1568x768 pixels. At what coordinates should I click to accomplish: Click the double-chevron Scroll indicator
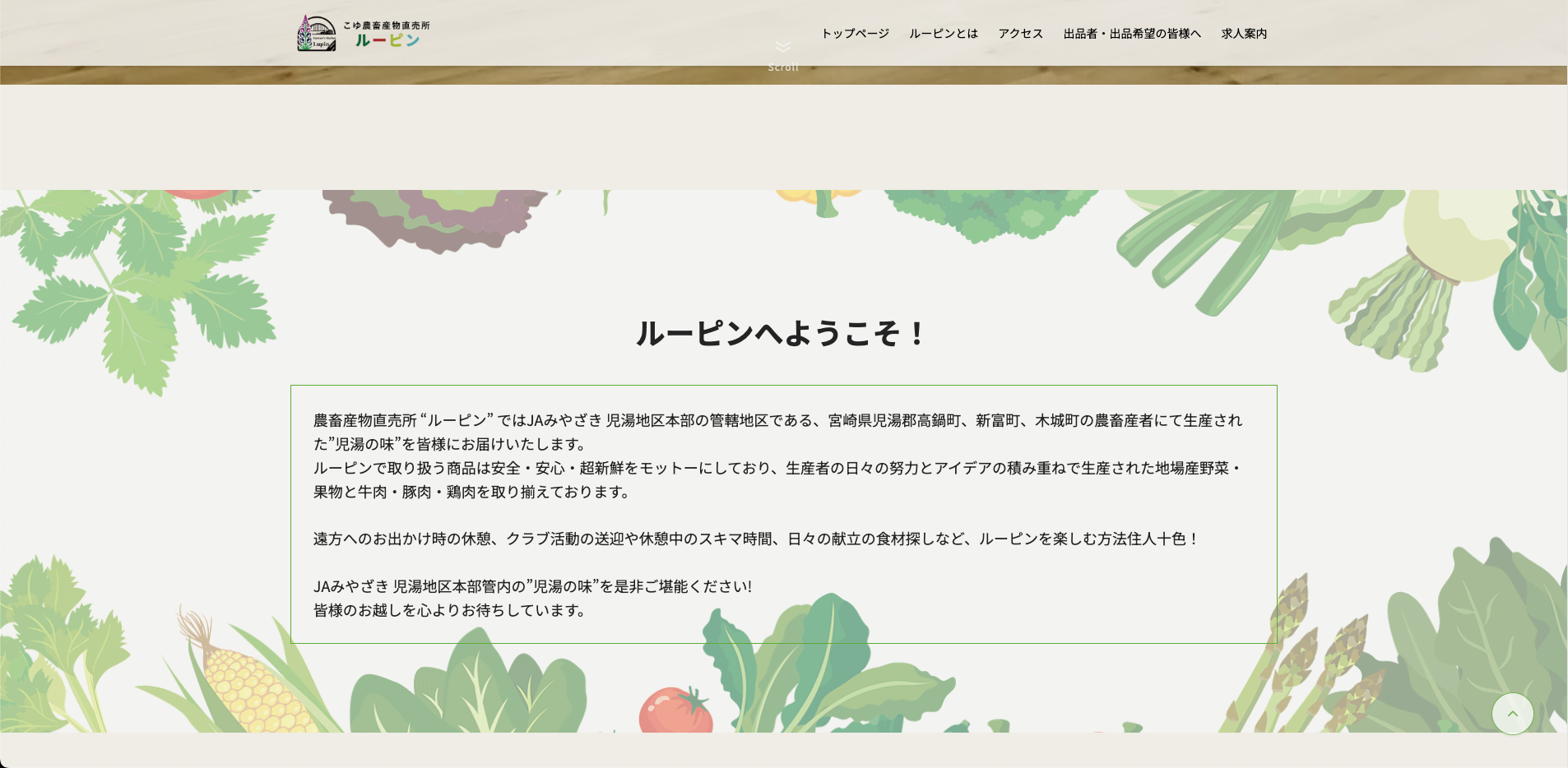tap(782, 47)
